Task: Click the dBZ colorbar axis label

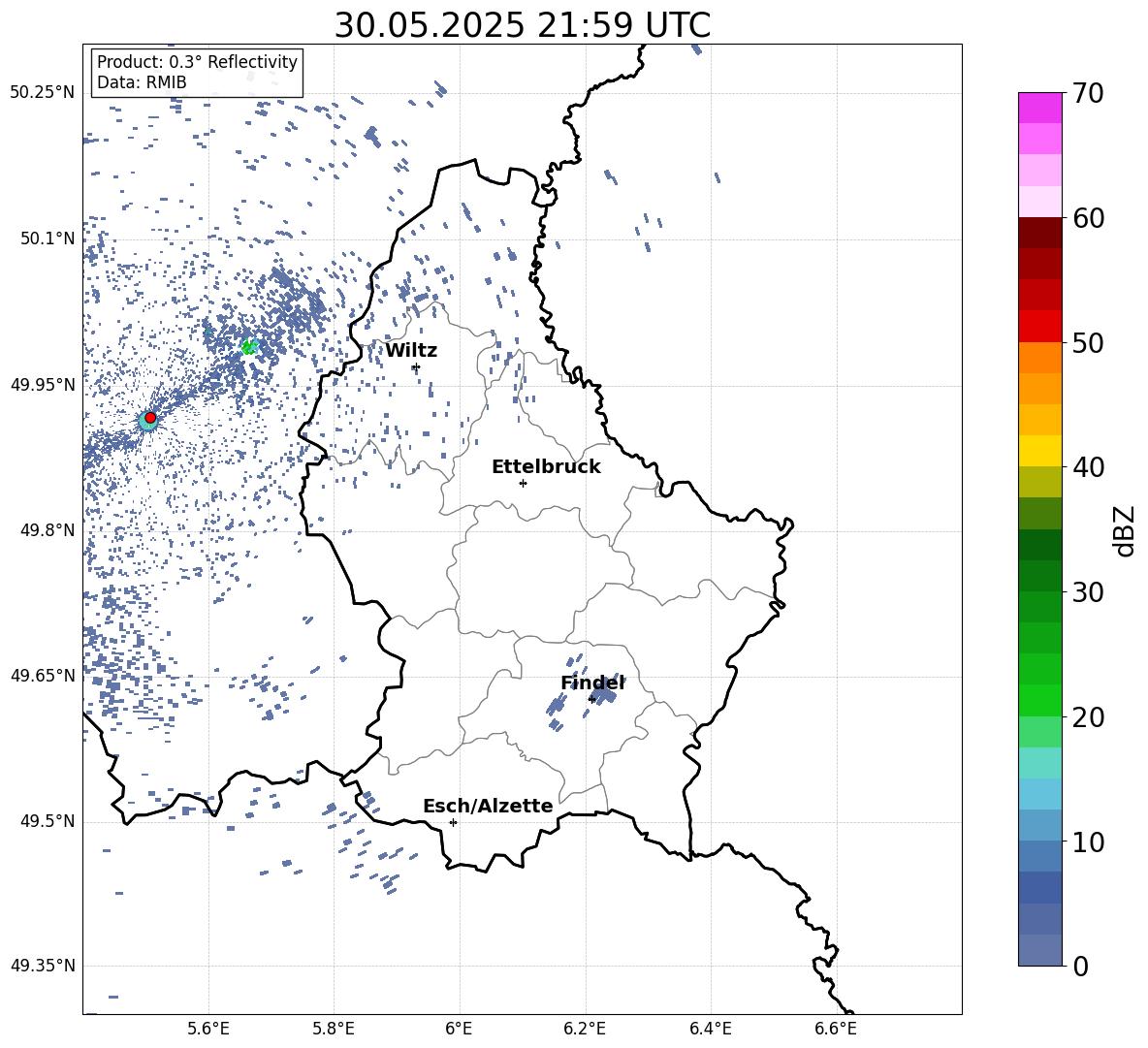Action: click(x=1126, y=530)
